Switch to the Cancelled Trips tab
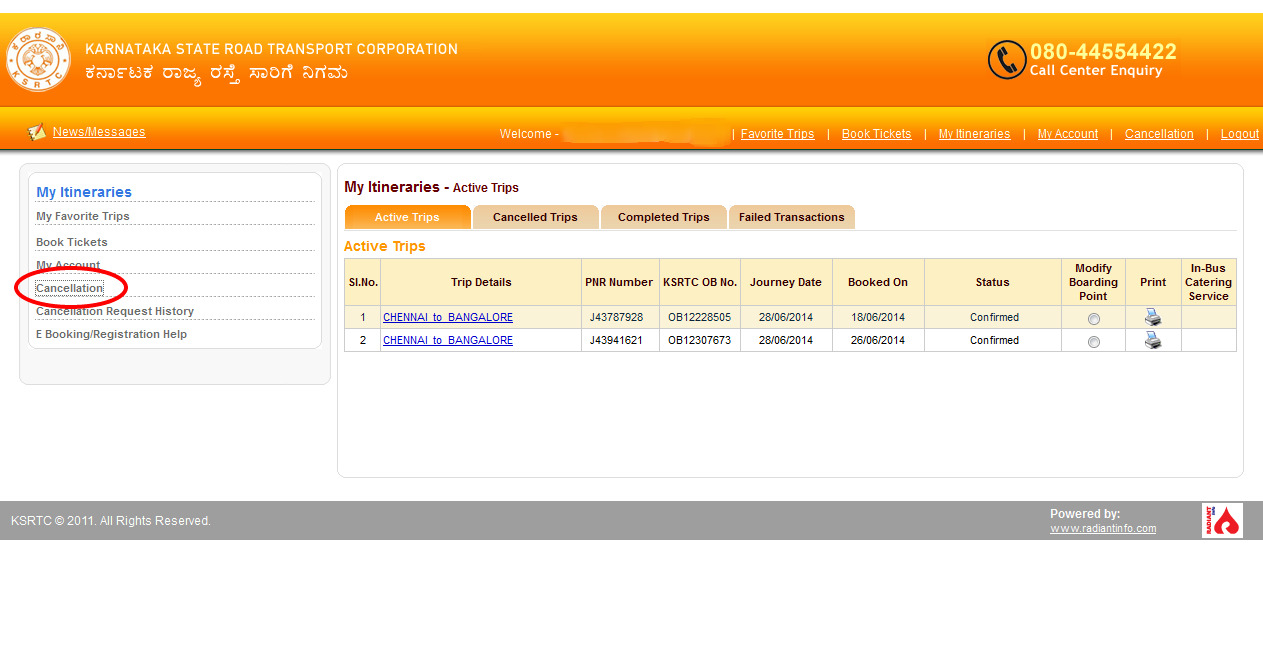Viewport: 1263px width, 668px height. [x=535, y=217]
